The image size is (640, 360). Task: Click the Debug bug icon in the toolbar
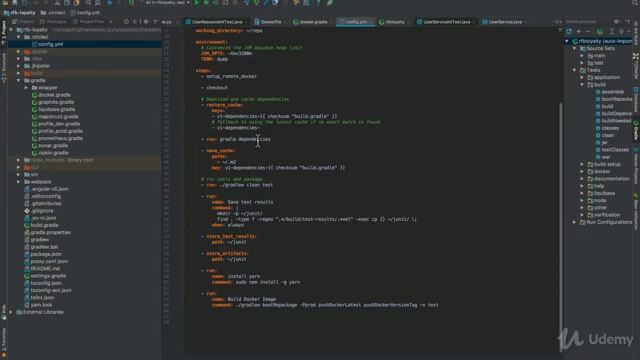coord(206,3)
